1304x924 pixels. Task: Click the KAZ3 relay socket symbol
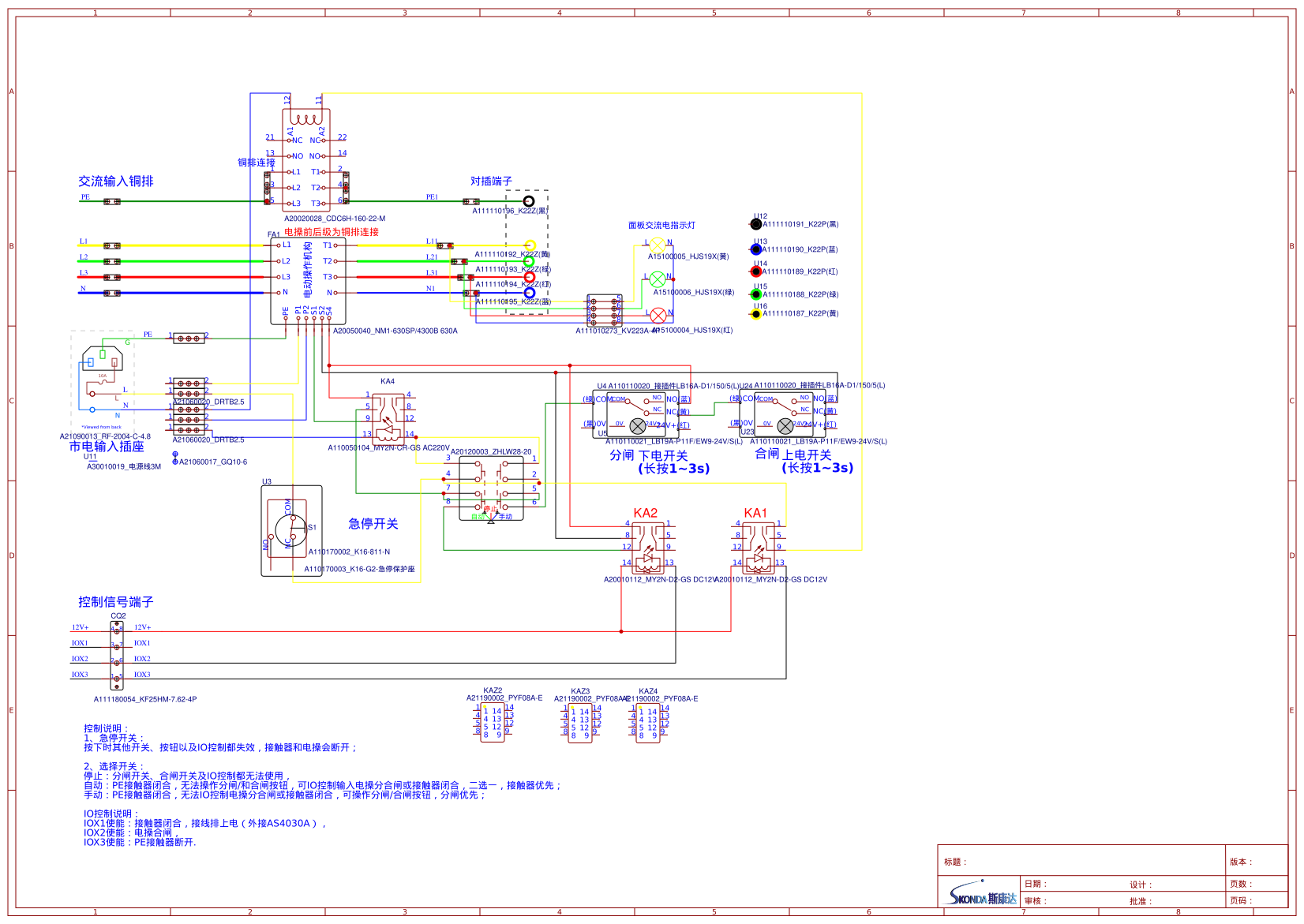(x=580, y=723)
